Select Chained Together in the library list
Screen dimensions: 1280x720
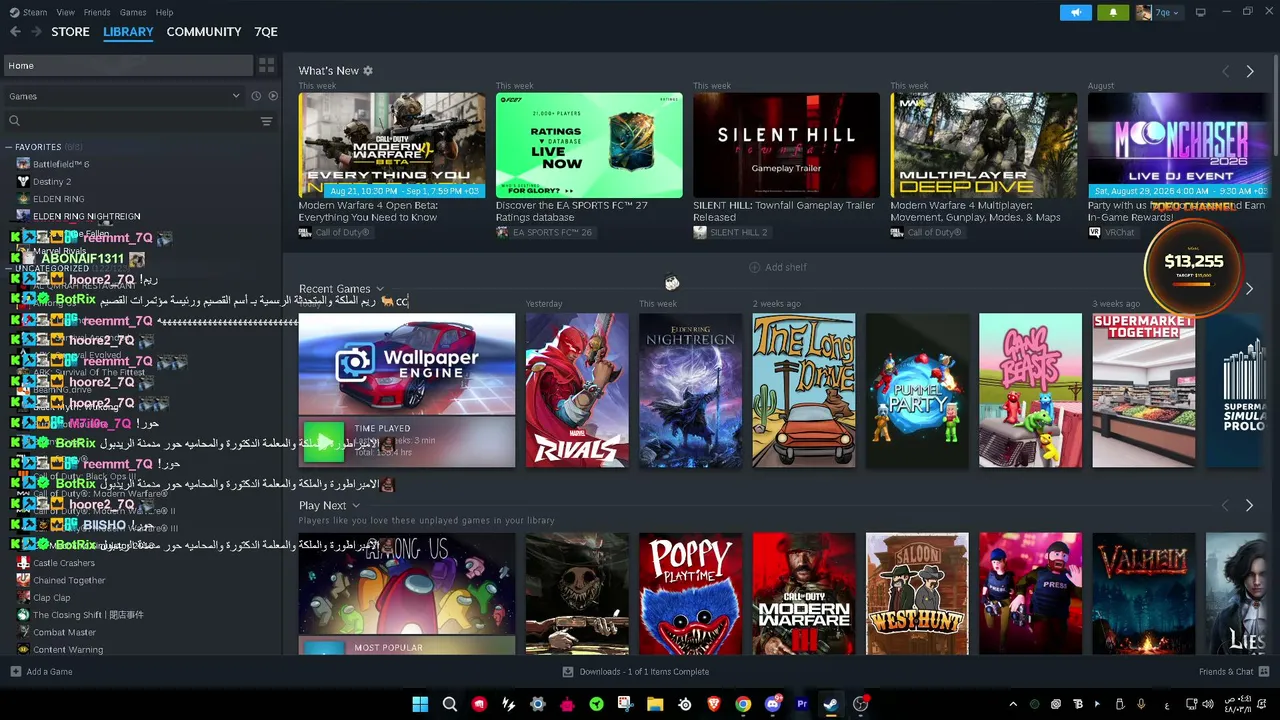[69, 580]
